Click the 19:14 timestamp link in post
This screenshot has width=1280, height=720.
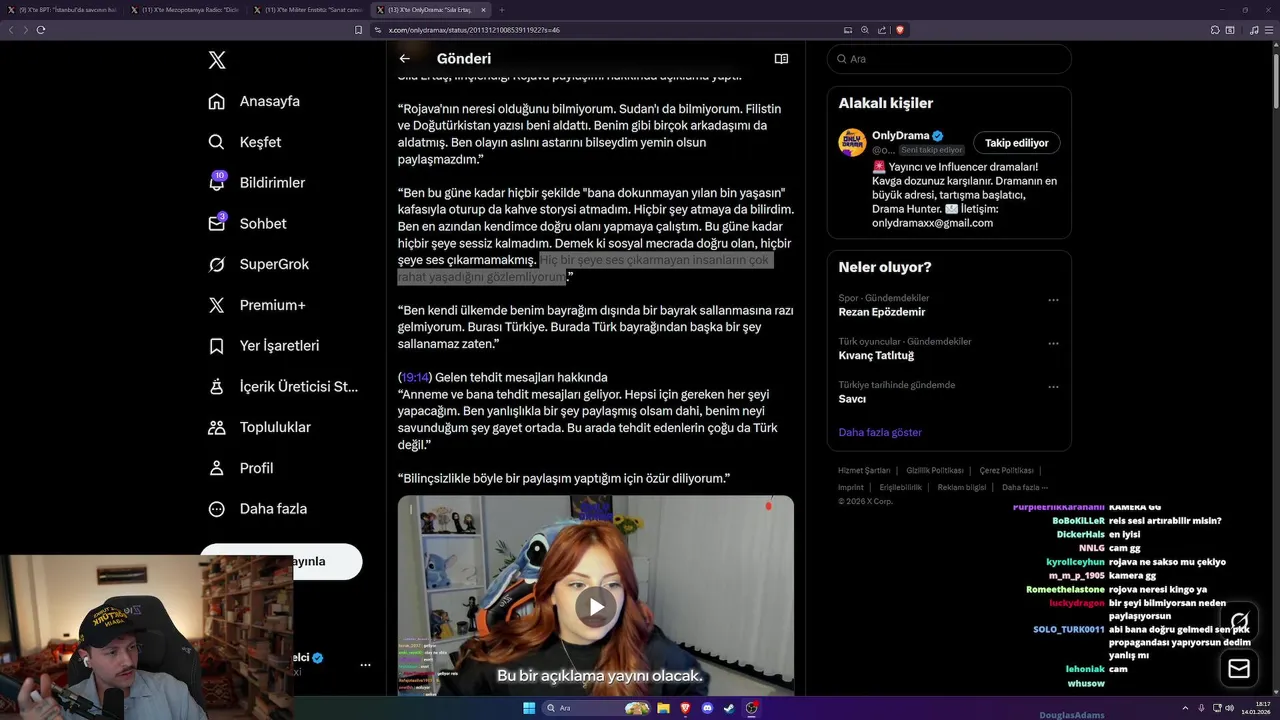[x=415, y=377]
